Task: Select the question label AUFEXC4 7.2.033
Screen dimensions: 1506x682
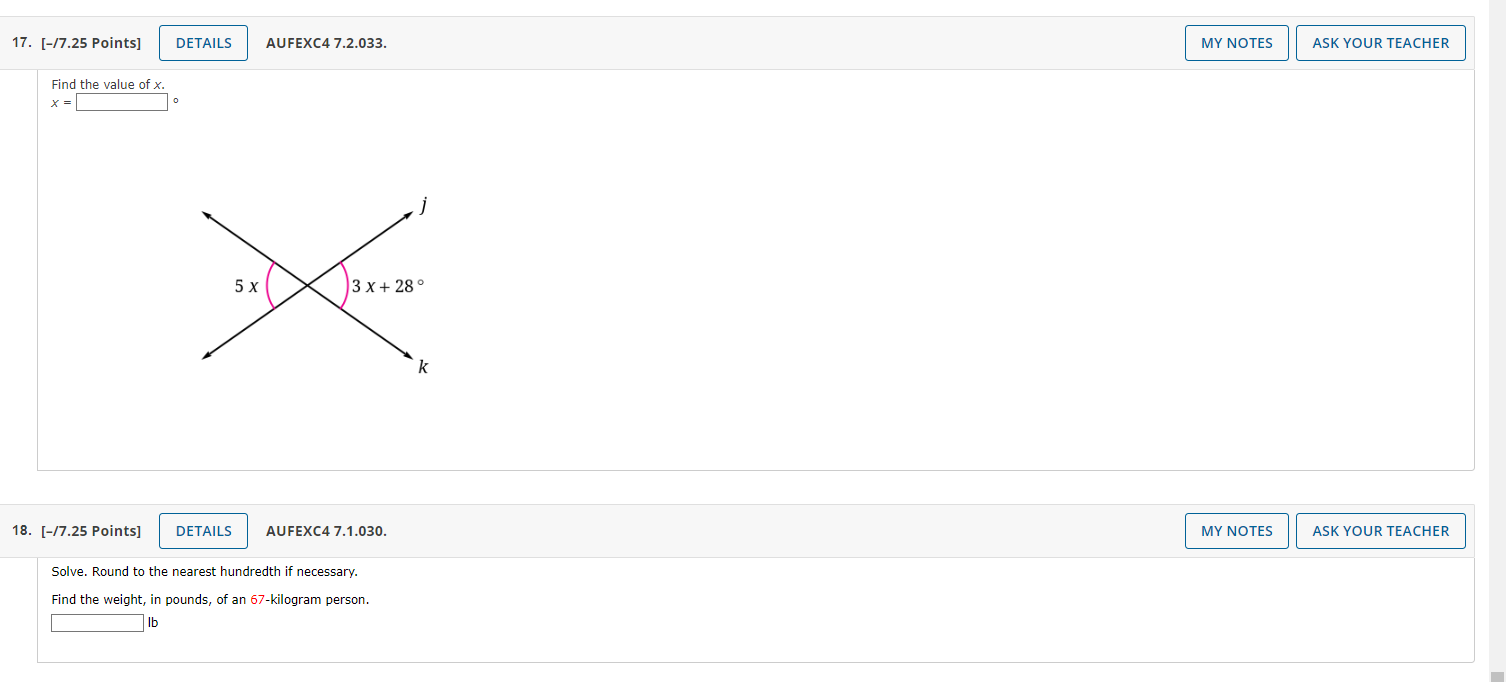Action: click(326, 42)
